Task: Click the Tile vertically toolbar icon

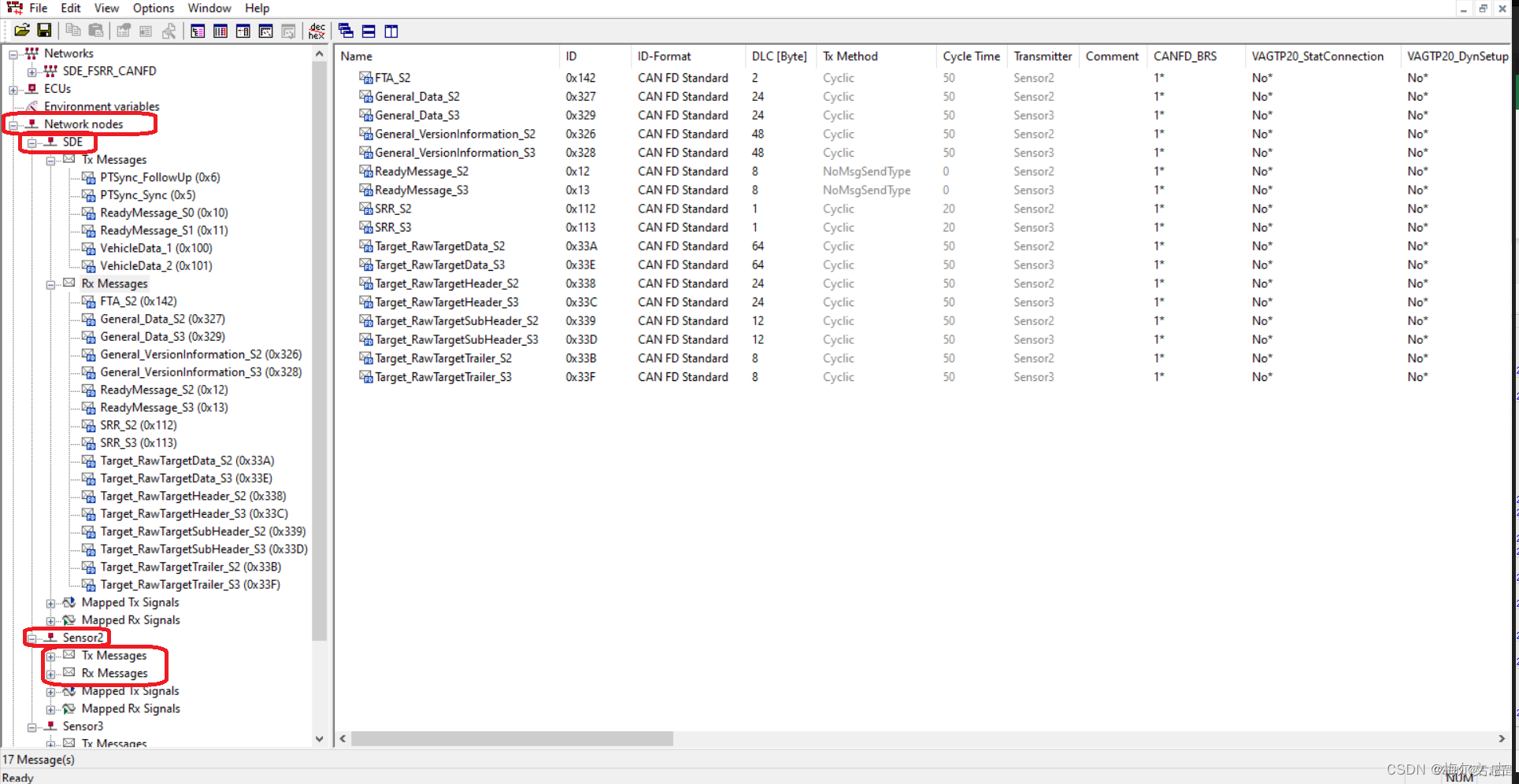Action: [x=391, y=31]
